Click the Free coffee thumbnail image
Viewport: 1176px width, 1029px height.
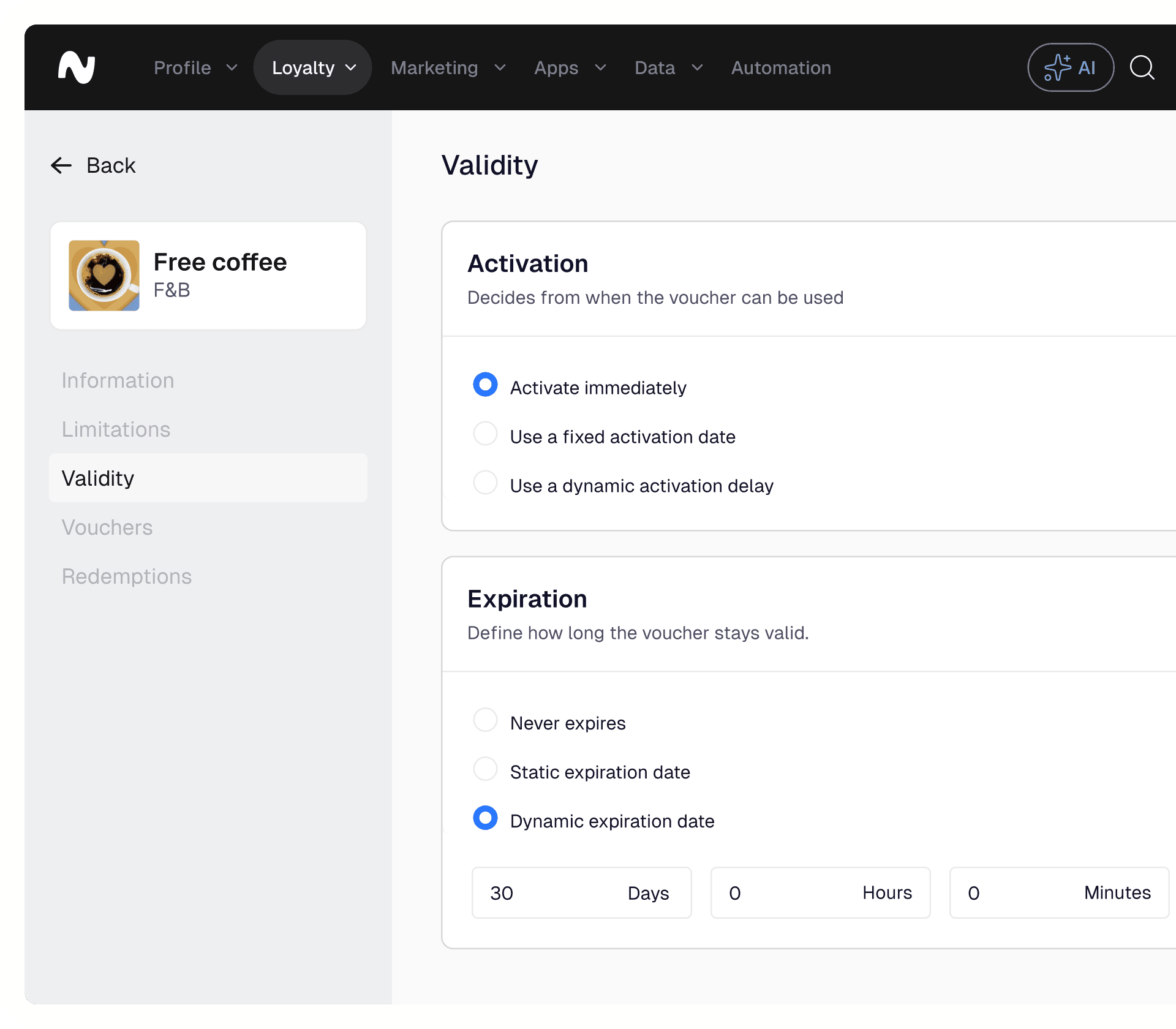click(104, 276)
